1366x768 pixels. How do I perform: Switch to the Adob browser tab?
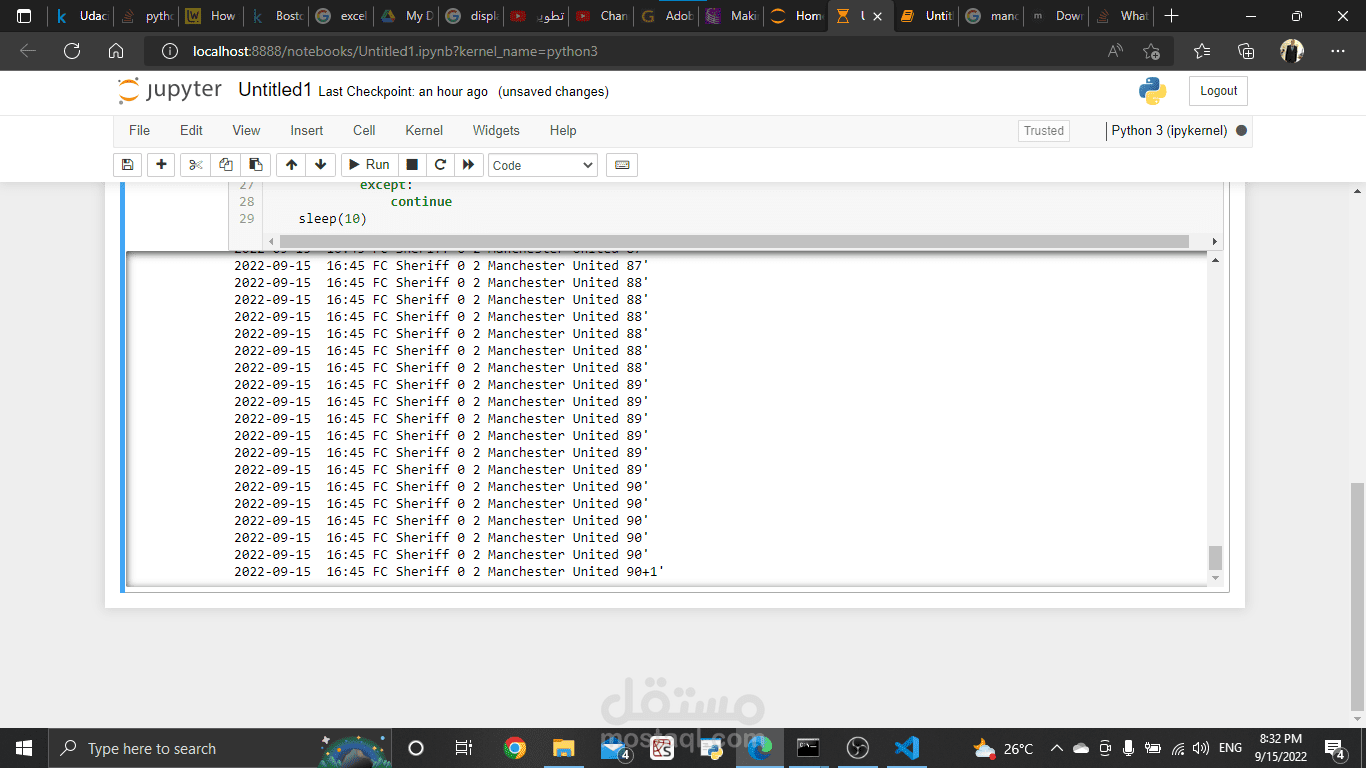(x=668, y=16)
